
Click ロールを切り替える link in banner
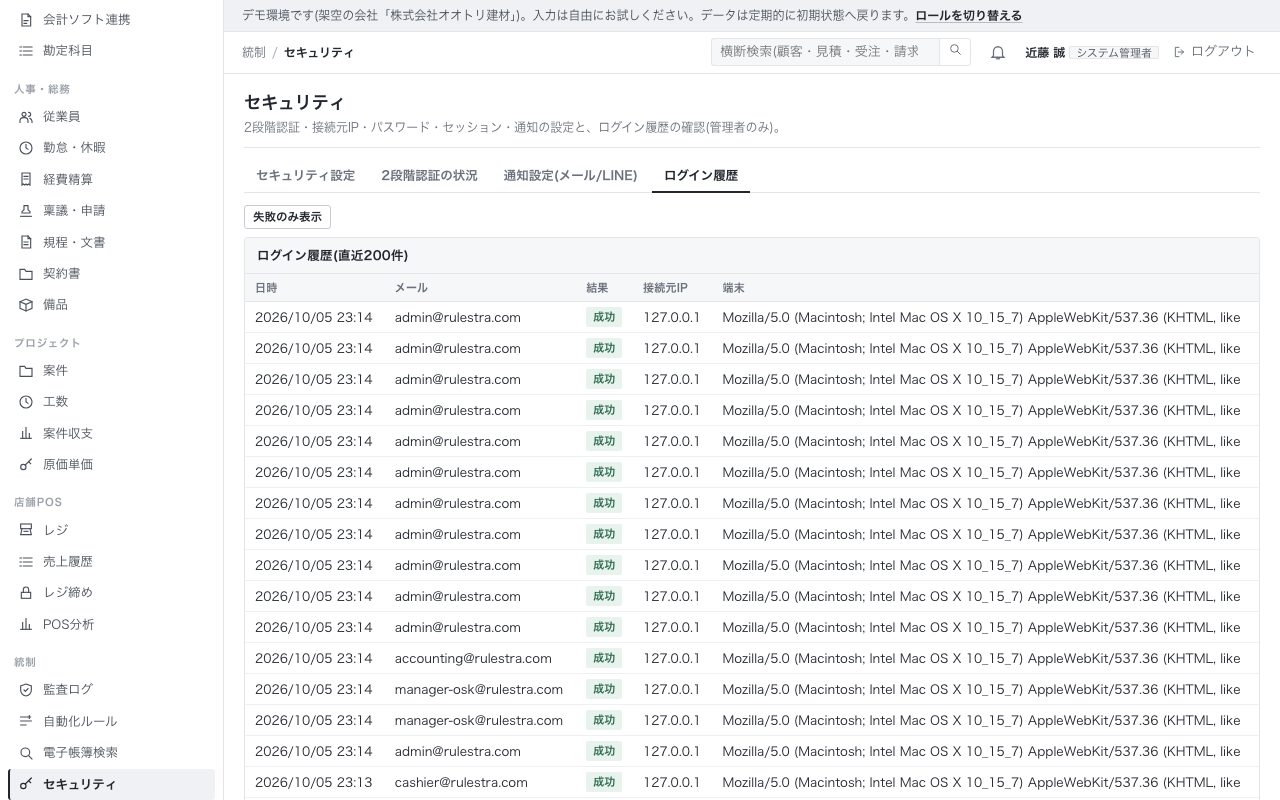pos(968,16)
